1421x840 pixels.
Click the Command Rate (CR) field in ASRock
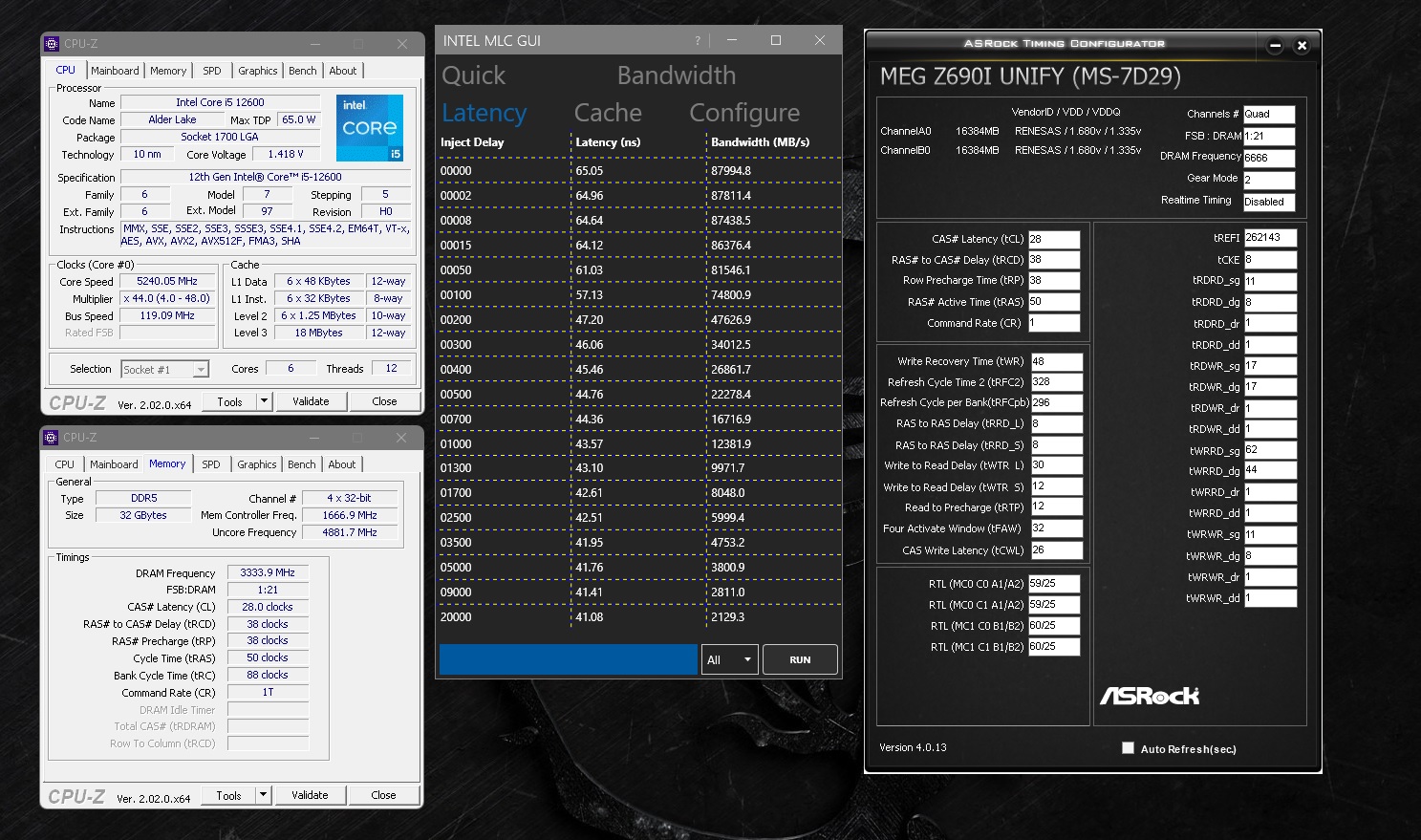(1054, 323)
